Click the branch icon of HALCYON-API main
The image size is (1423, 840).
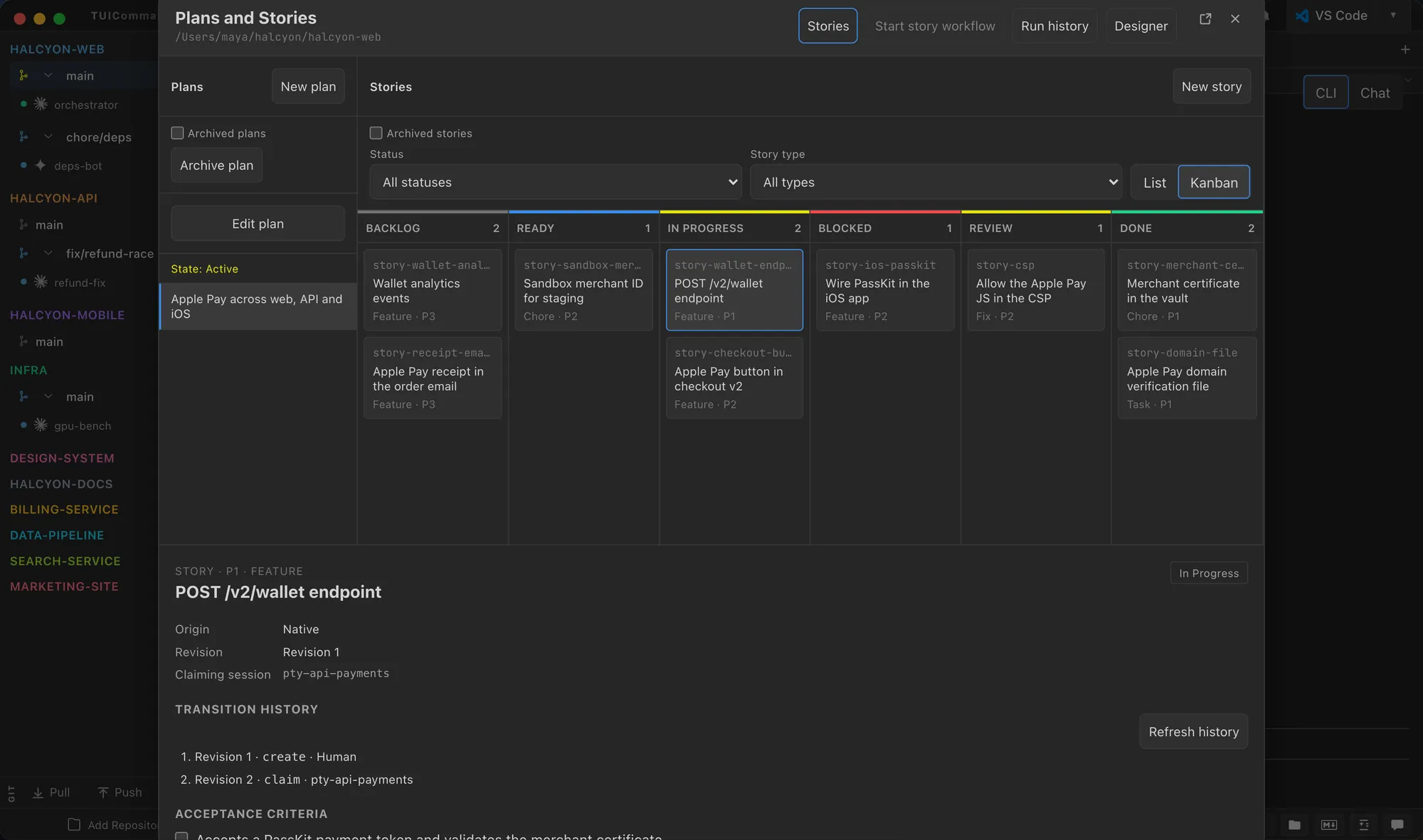point(23,225)
